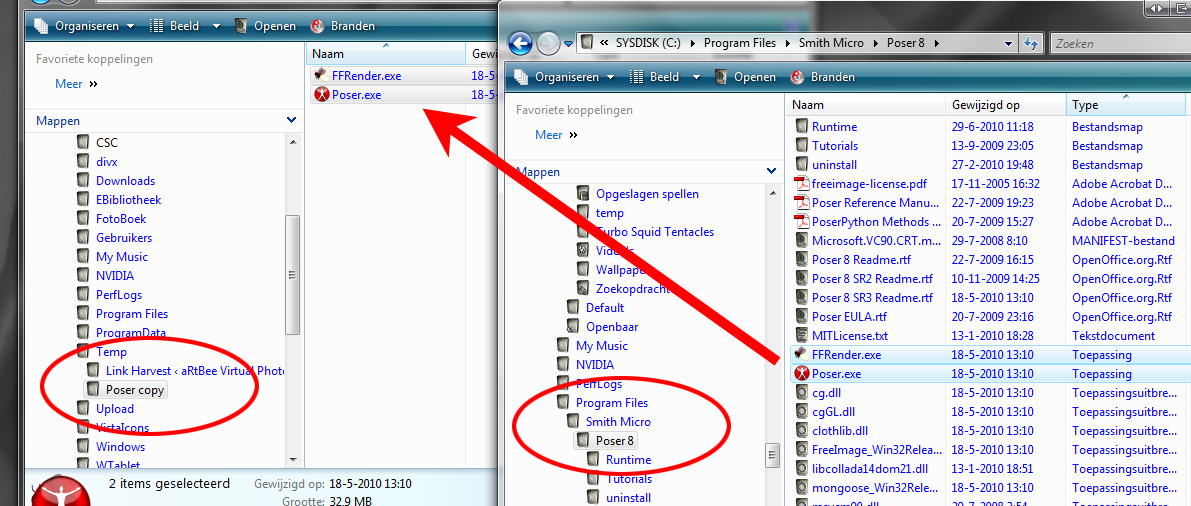Click the Forward navigation arrow in the front window
The width and height of the screenshot is (1191, 506).
[x=548, y=43]
